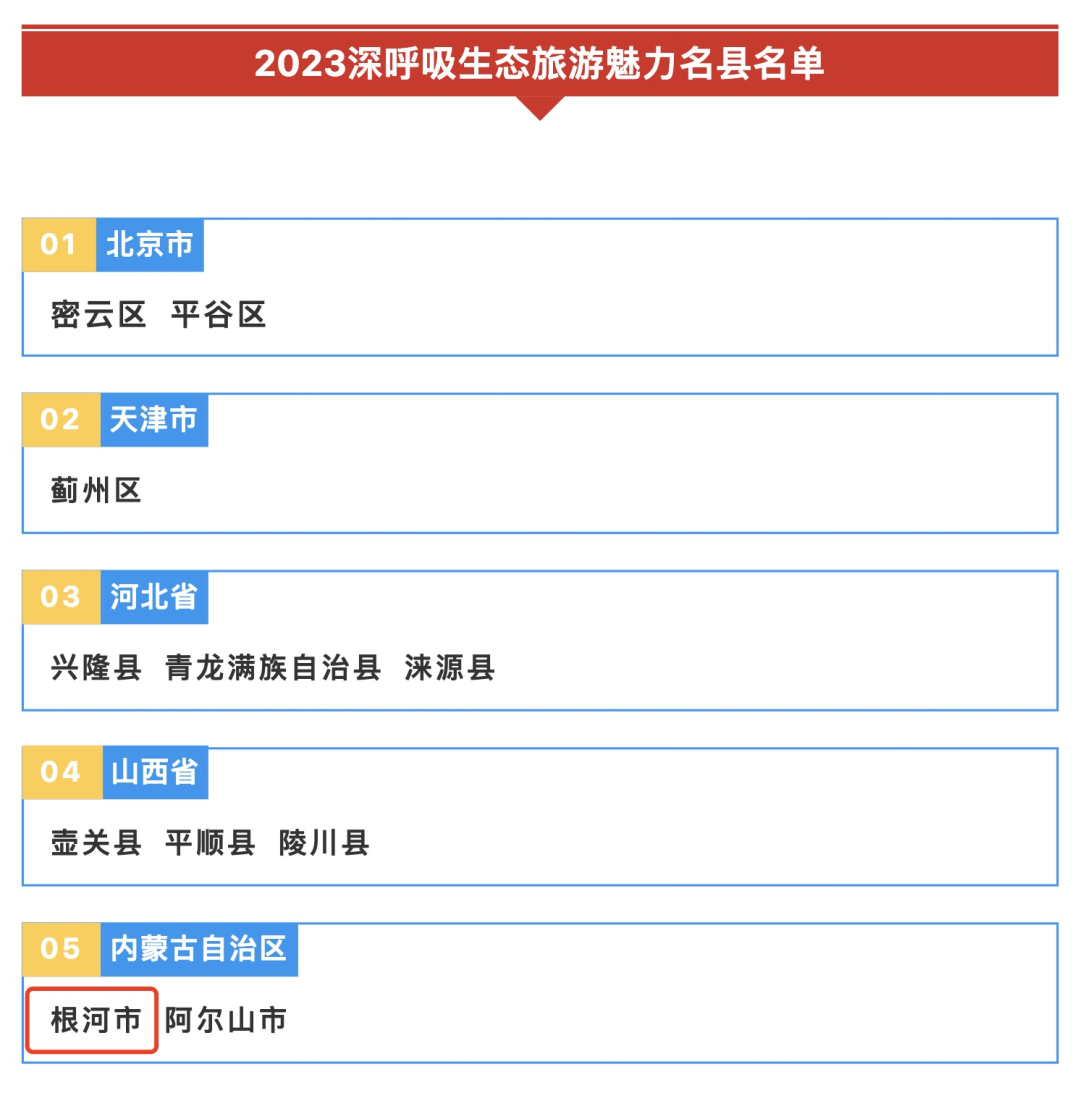Select the 北京市 section label
Image resolution: width=1080 pixels, height=1093 pixels.
(x=150, y=245)
